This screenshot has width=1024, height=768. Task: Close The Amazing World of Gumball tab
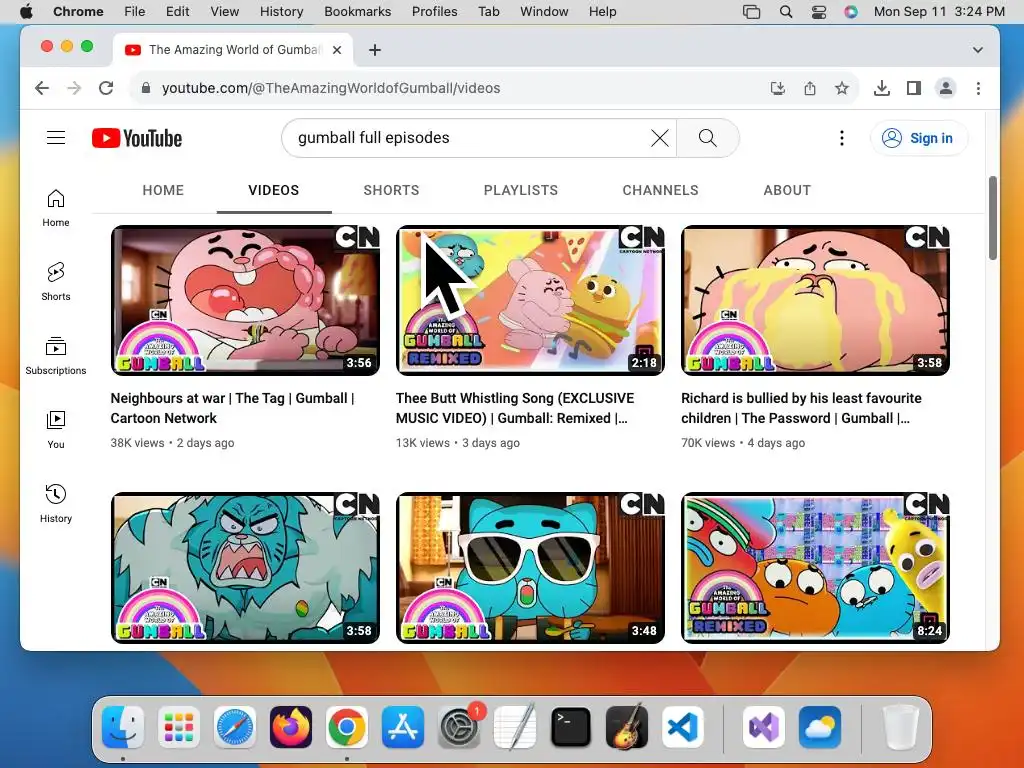coord(337,50)
